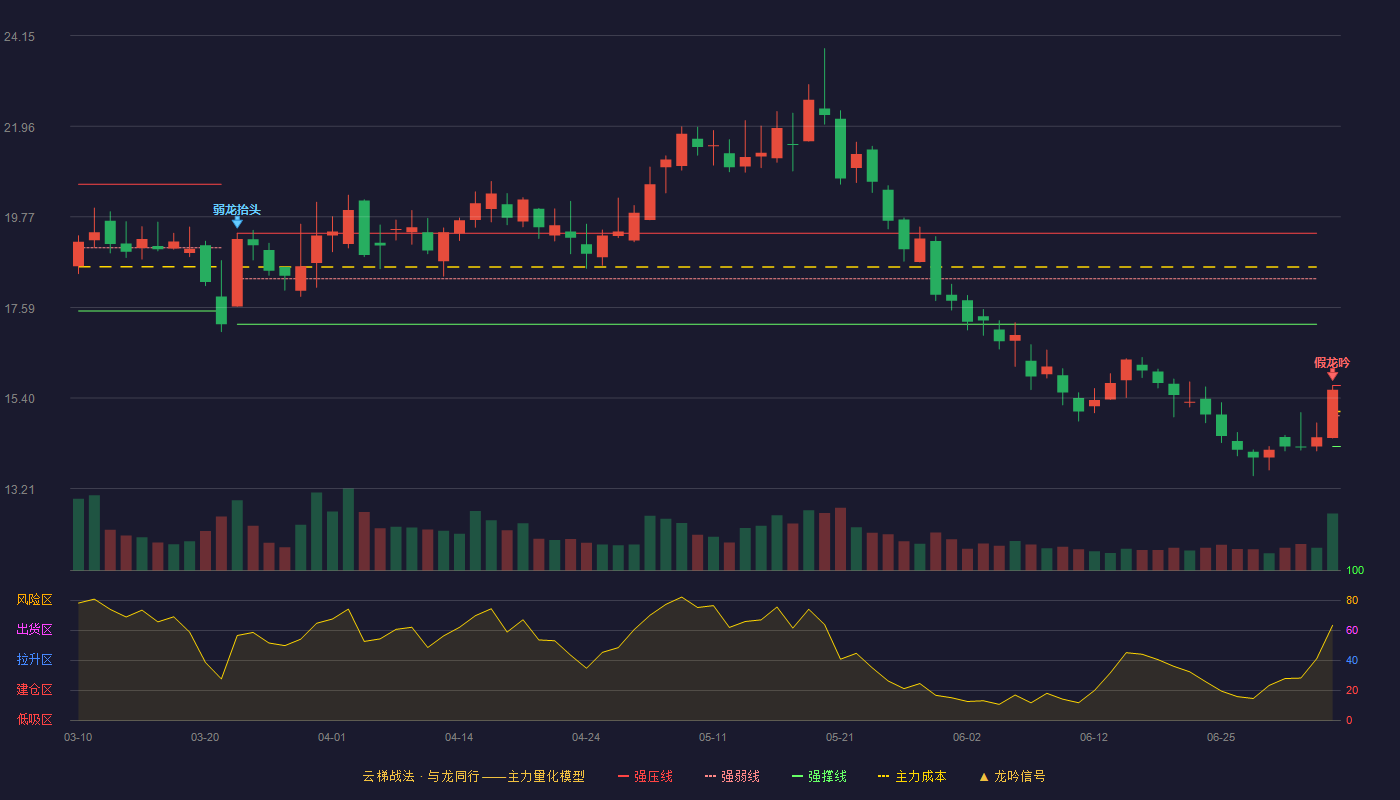Click the red 强压线 legend line icon
Screen dimensions: 1400x800
623,776
